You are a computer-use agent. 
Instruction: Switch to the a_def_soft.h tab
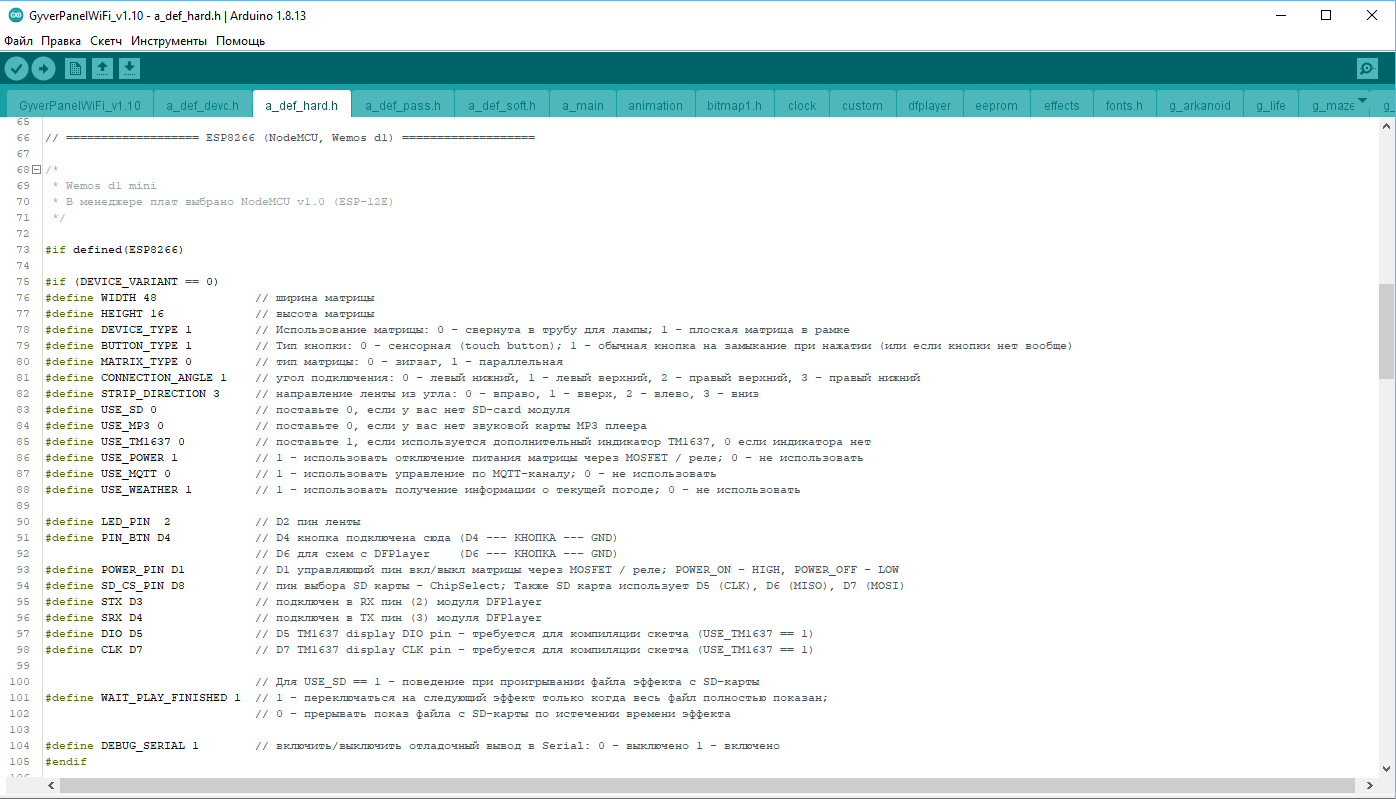pos(502,105)
